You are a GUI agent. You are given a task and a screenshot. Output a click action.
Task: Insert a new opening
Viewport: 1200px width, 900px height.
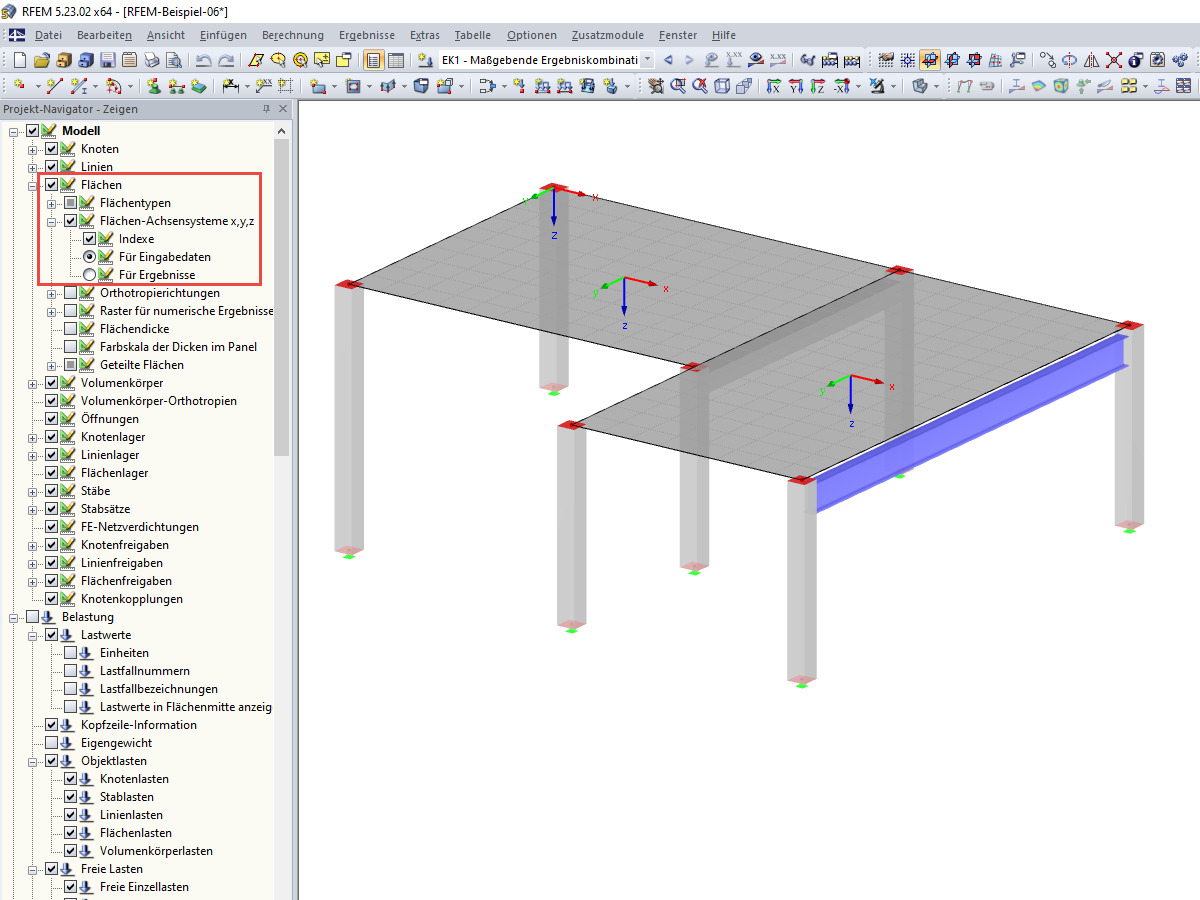click(353, 86)
